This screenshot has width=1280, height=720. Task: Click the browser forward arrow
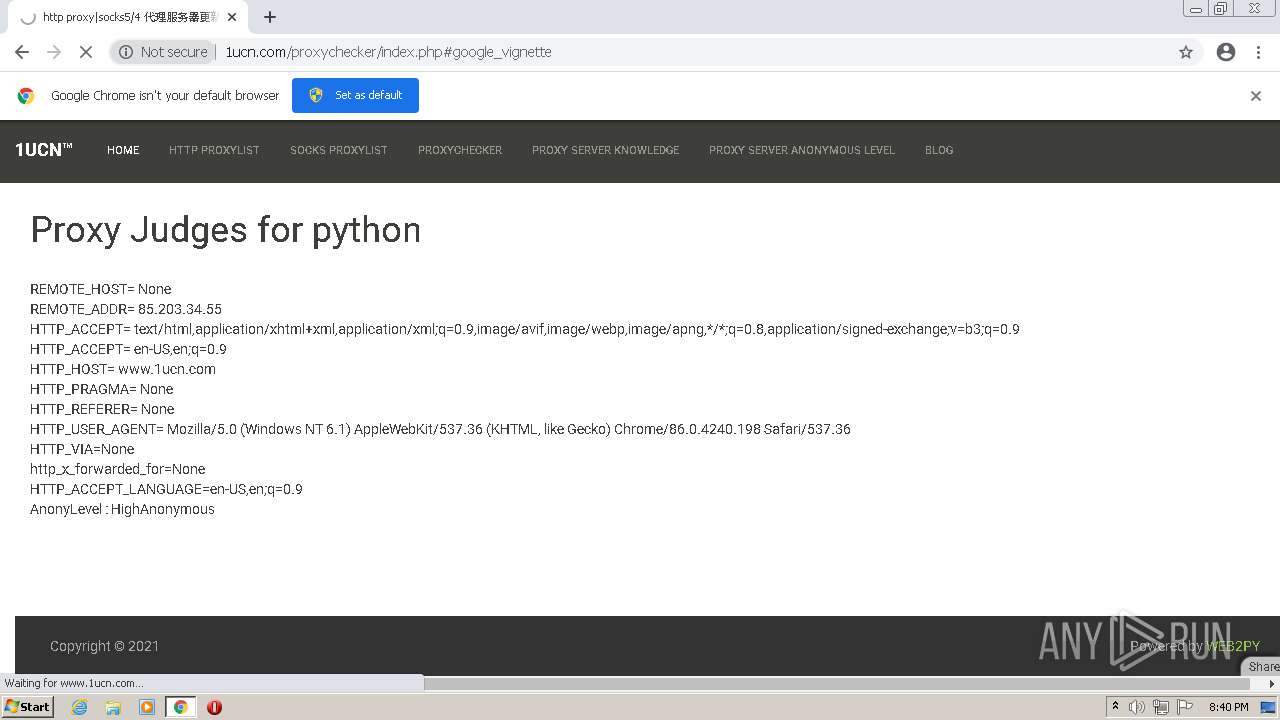(x=54, y=52)
